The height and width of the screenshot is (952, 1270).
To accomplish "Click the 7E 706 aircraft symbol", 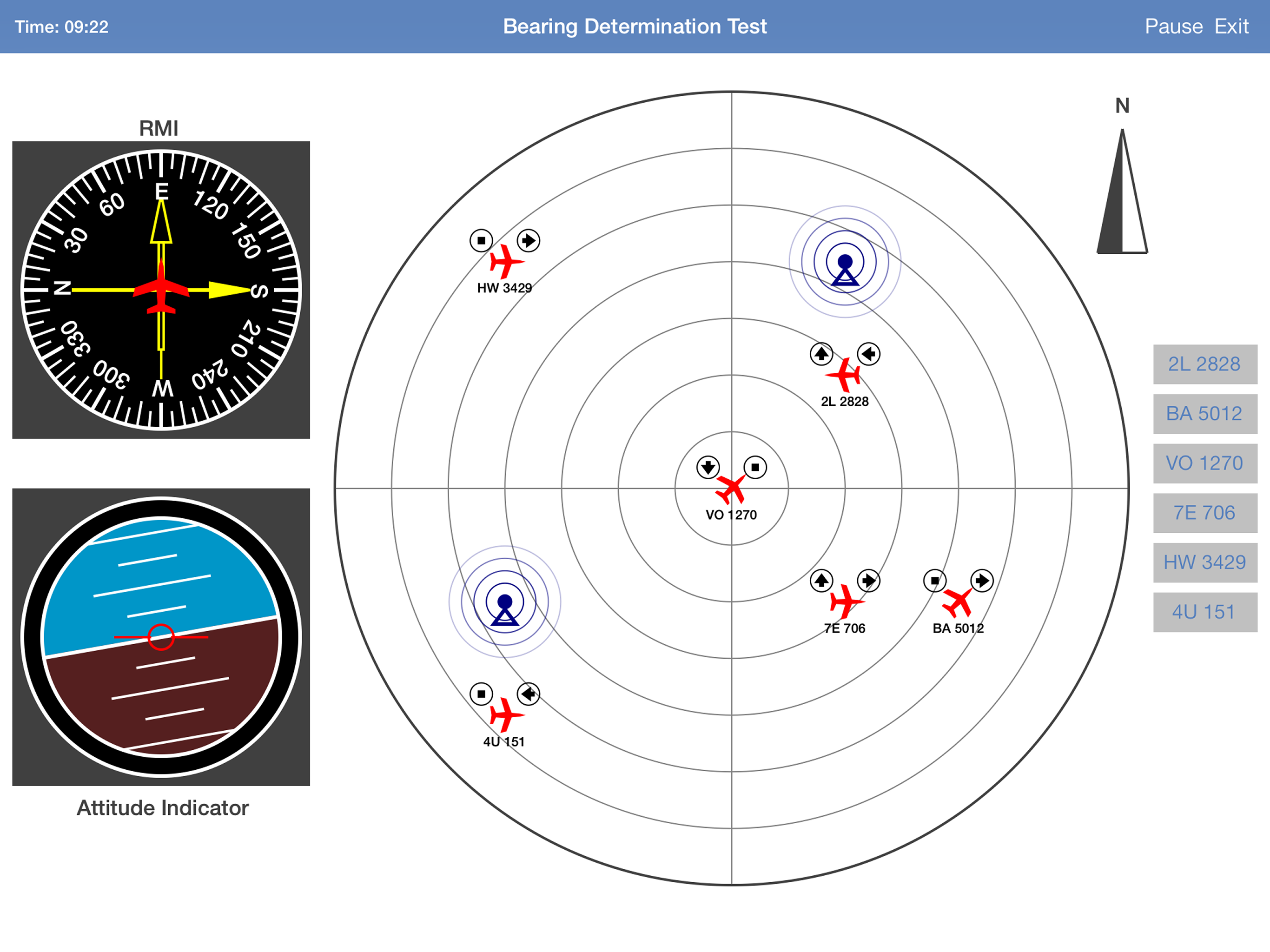I will [845, 602].
